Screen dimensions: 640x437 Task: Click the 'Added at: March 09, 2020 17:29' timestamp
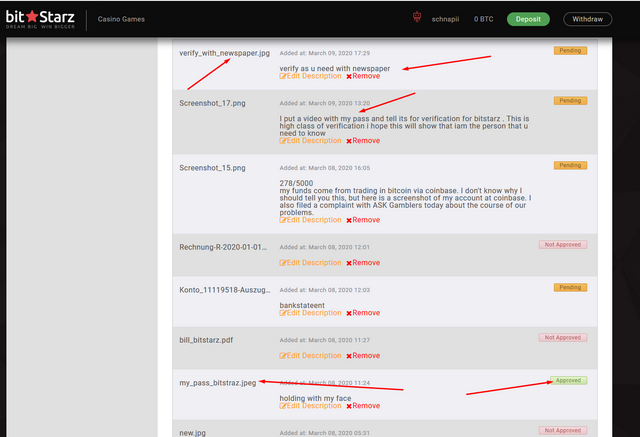point(324,53)
